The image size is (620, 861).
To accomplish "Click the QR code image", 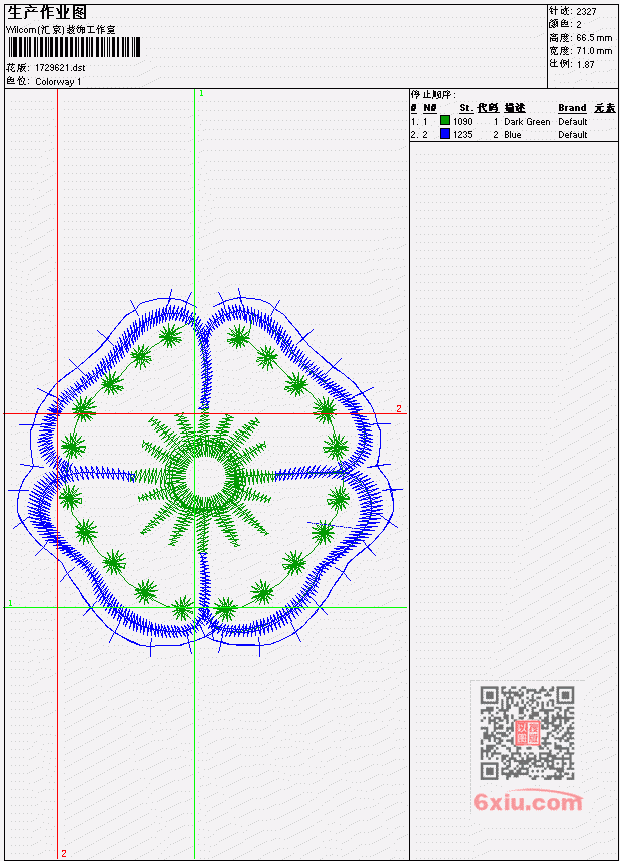I will pos(527,733).
